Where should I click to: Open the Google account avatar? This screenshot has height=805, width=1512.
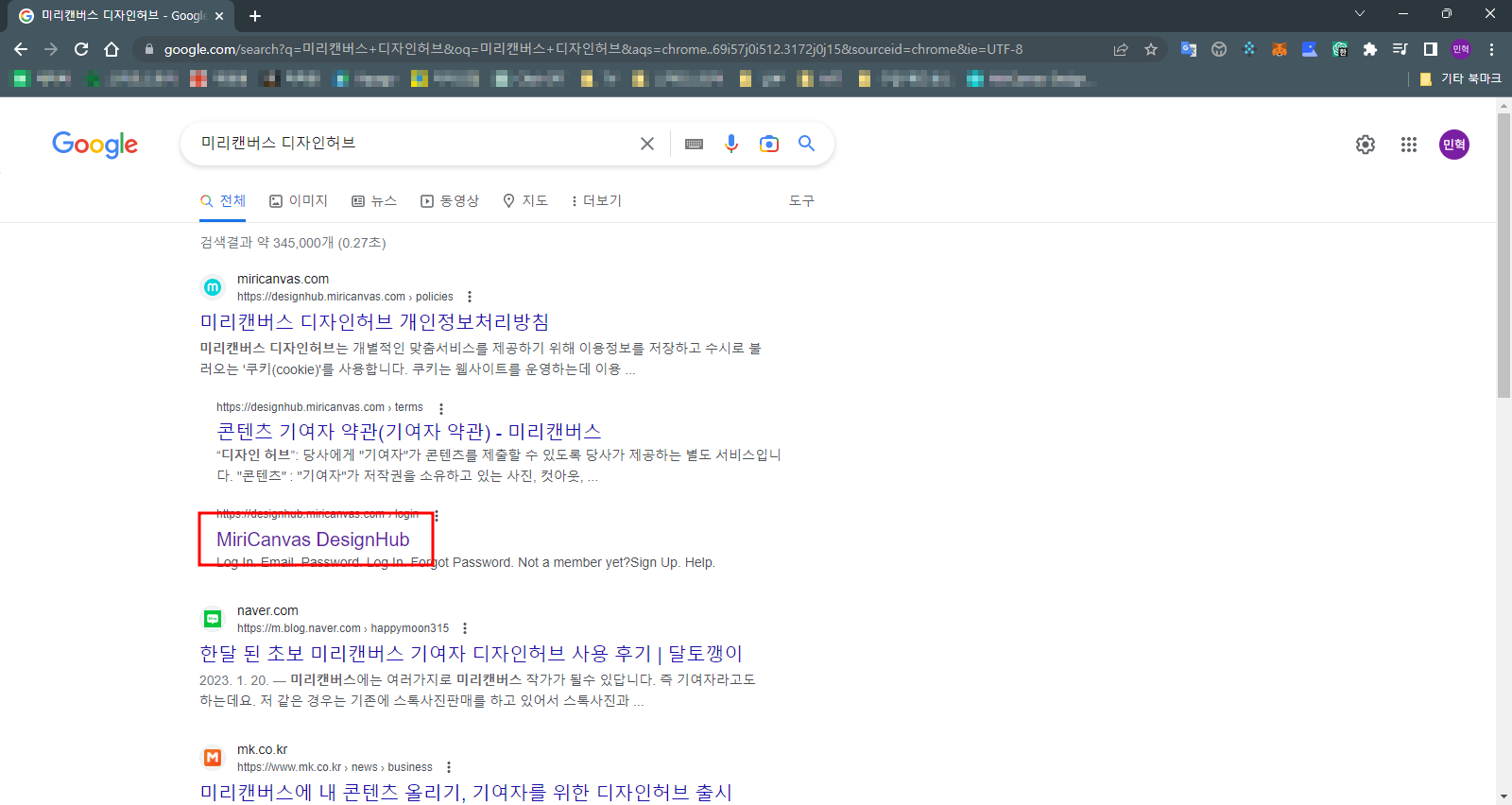(x=1454, y=145)
